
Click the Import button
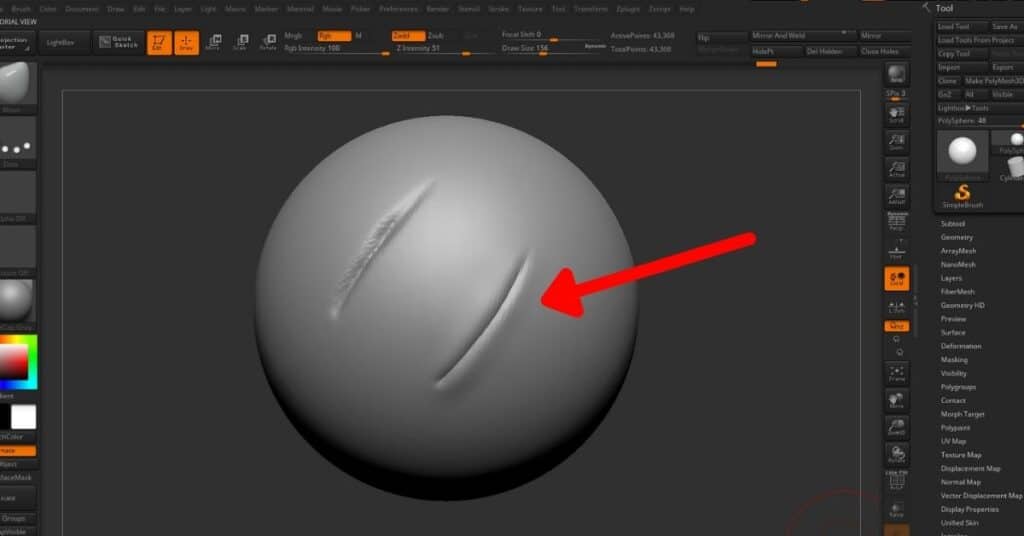click(961, 68)
